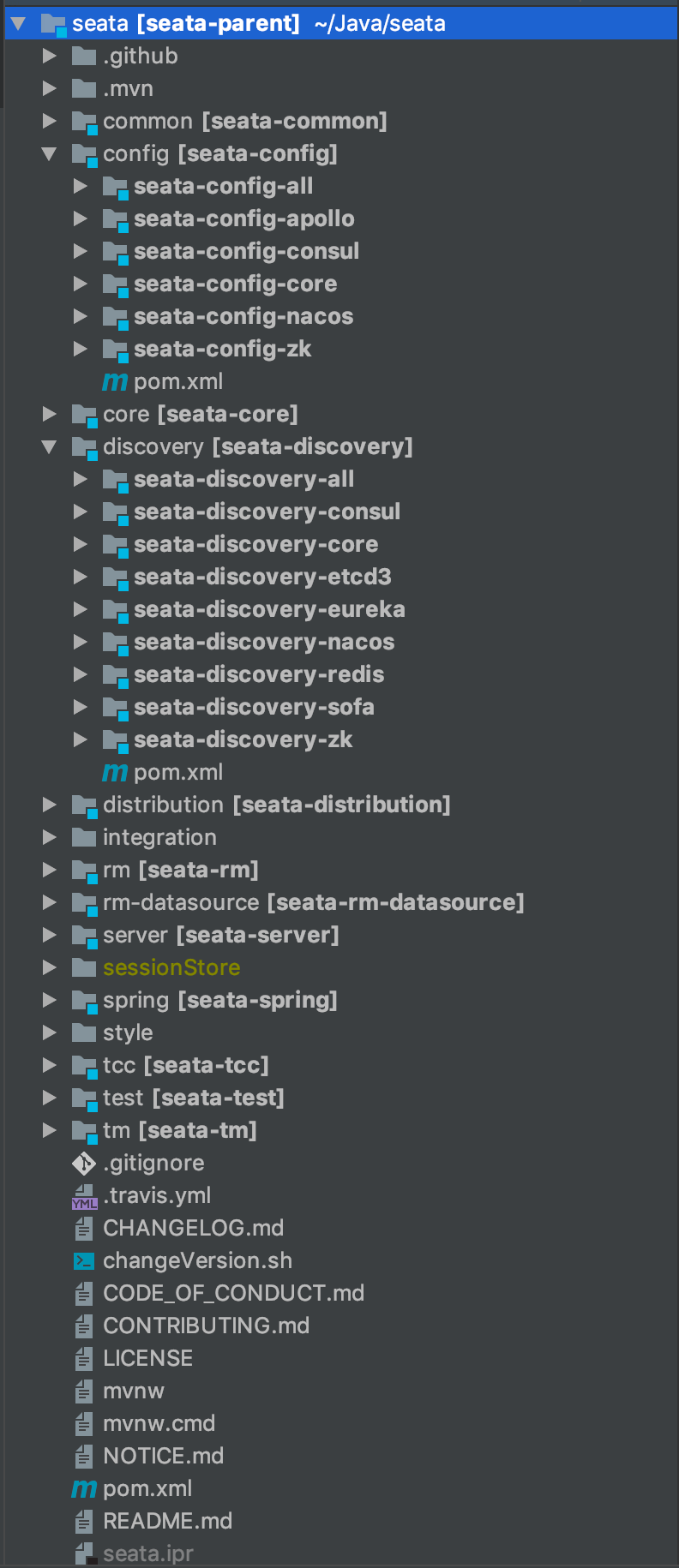This screenshot has width=679, height=1568.
Task: Click the module icon for seata-discovery-eureka
Action: click(x=115, y=610)
